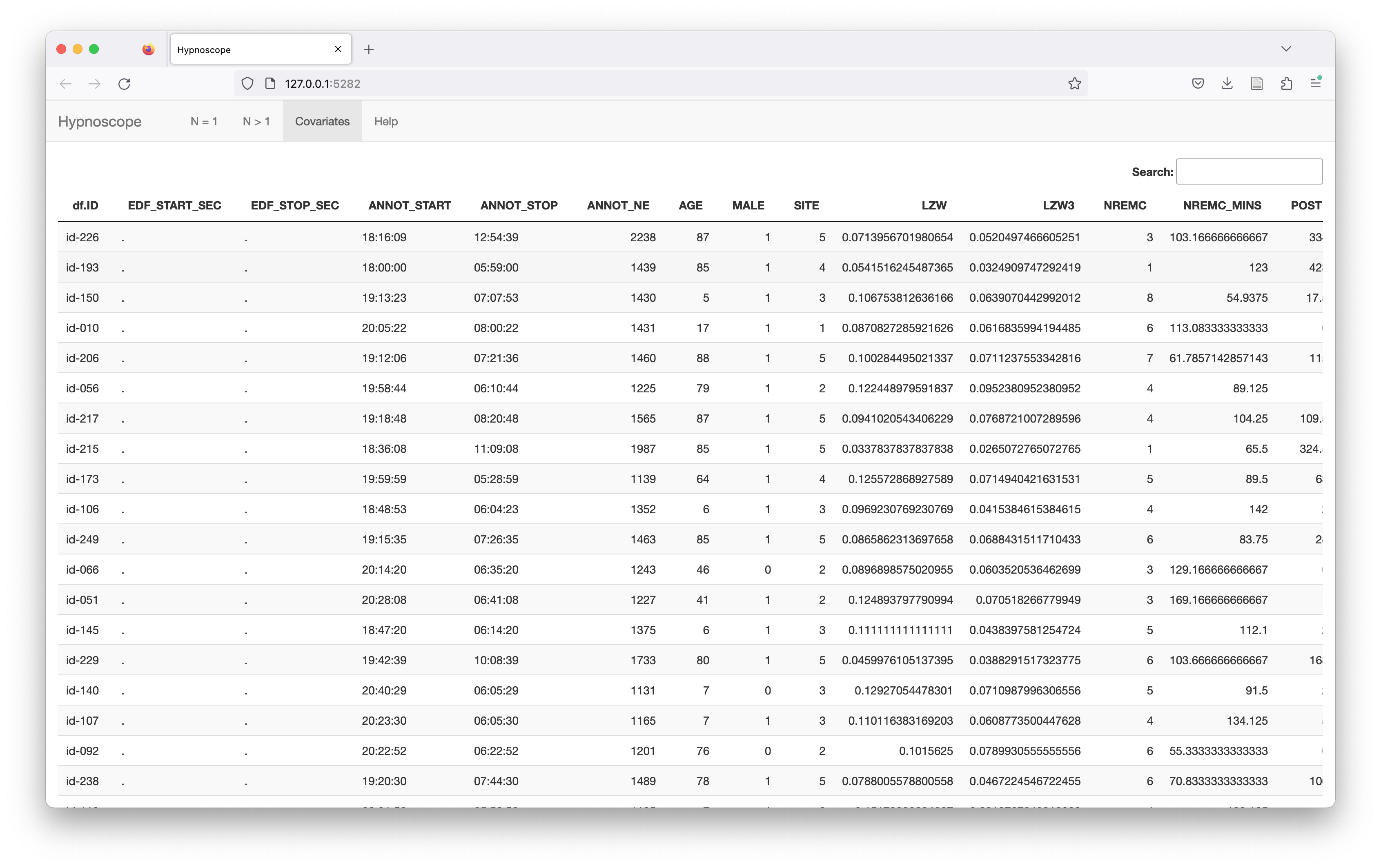
Task: Open the Firefox downloads icon
Action: click(1227, 84)
